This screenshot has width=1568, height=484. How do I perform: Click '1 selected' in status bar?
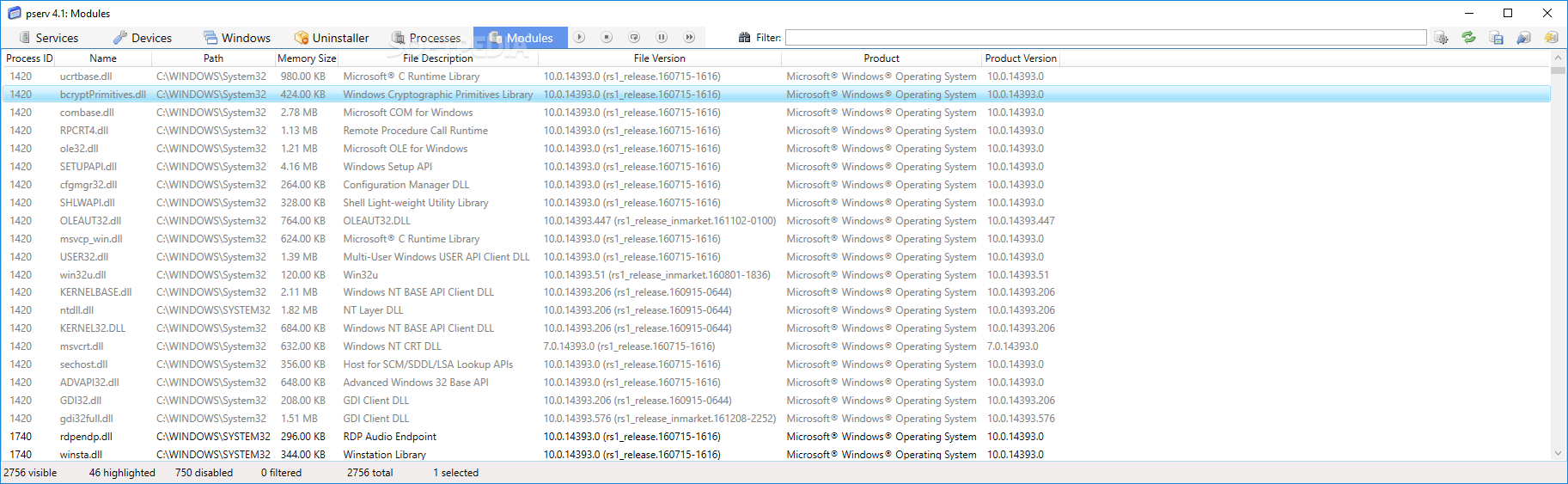(455, 473)
